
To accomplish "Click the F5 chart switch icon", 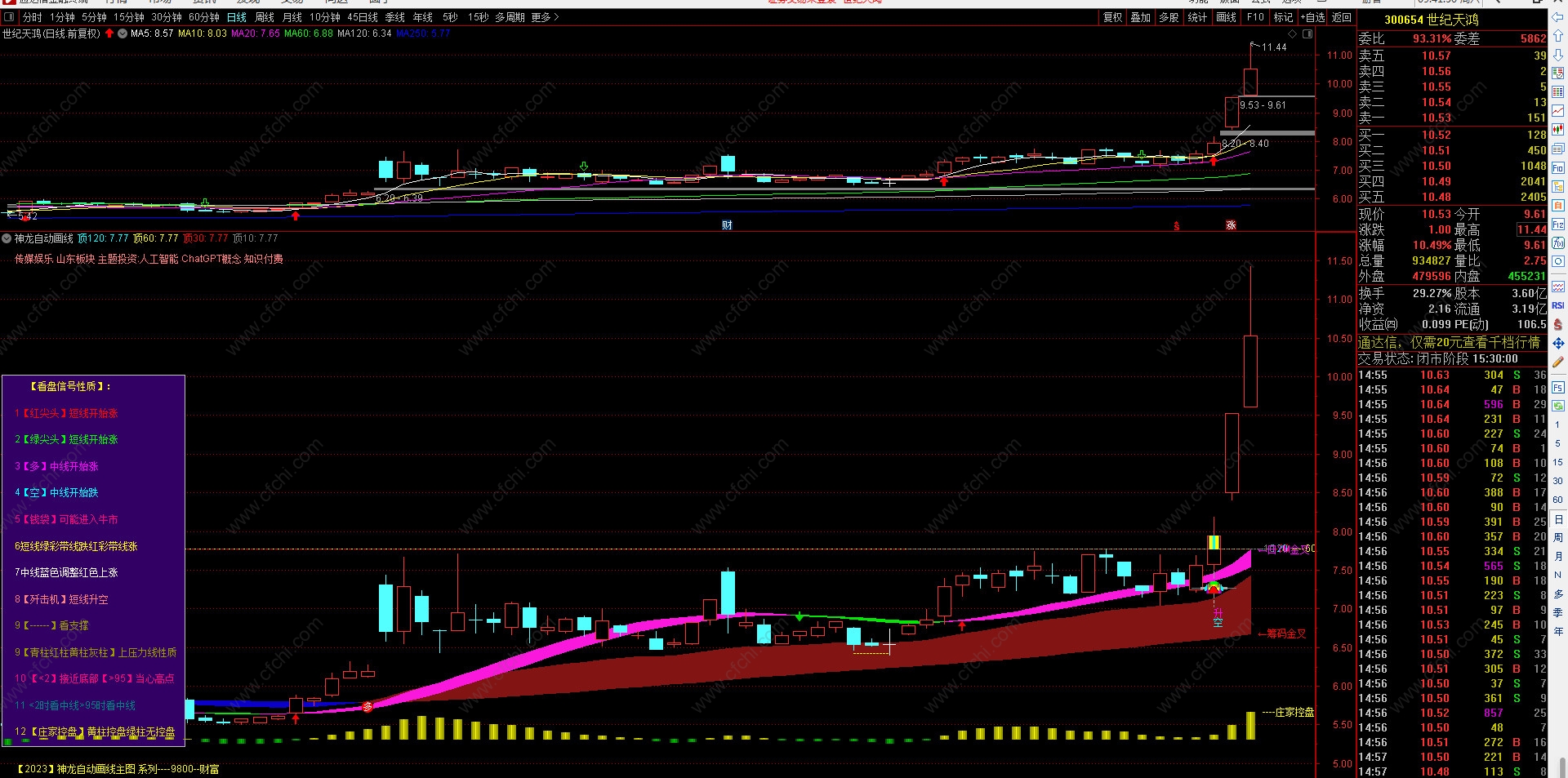I will 1558,388.
